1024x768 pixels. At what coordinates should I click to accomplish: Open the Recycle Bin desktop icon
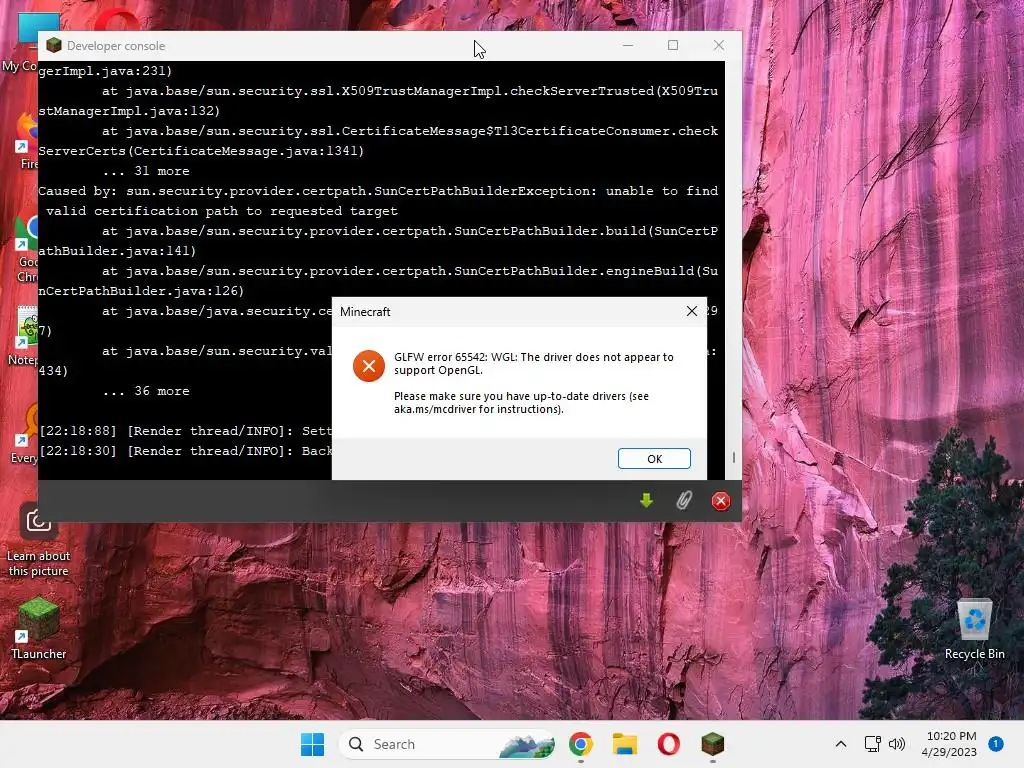[974, 629]
